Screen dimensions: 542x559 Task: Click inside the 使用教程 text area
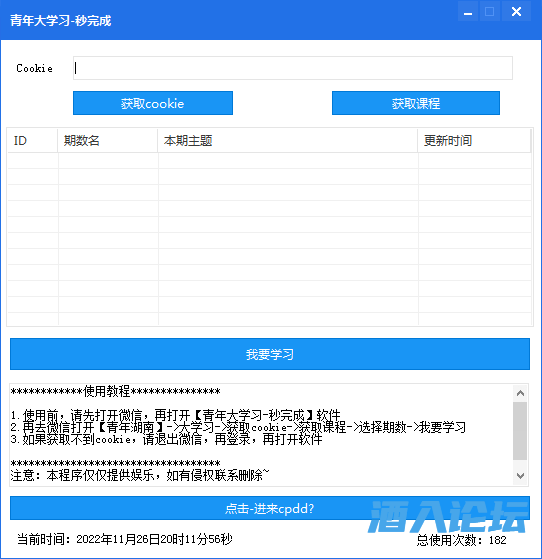[261, 435]
